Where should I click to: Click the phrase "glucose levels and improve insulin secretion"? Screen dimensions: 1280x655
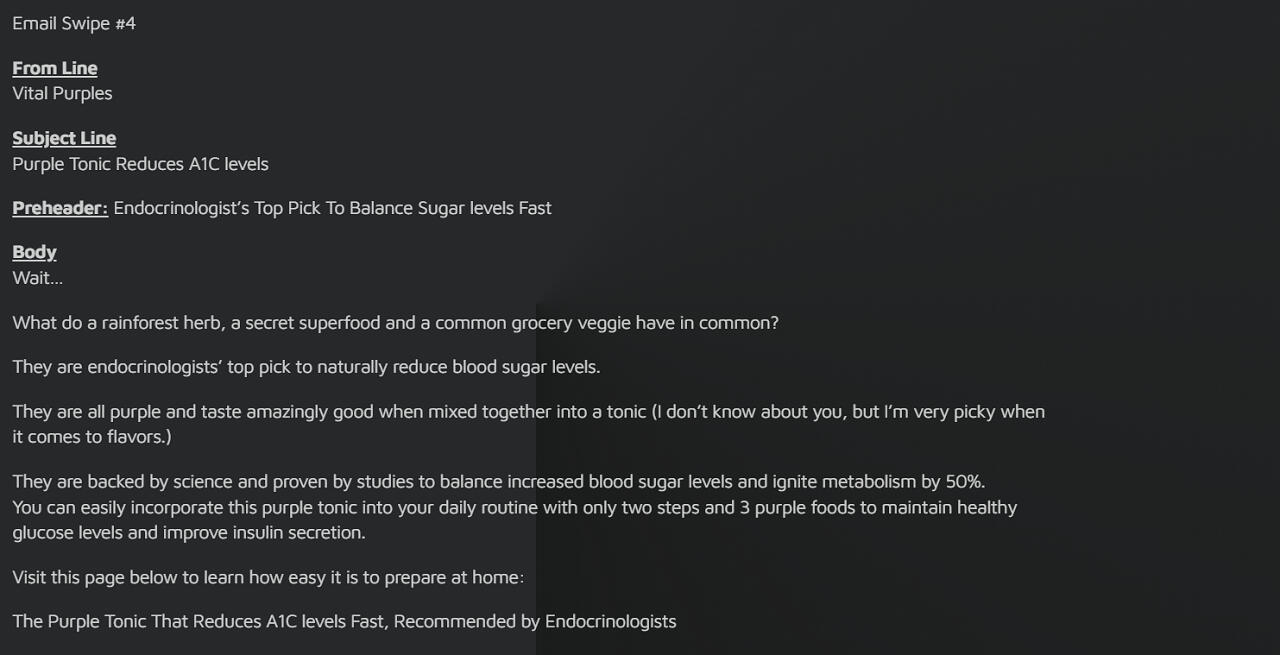pyautogui.click(x=188, y=532)
